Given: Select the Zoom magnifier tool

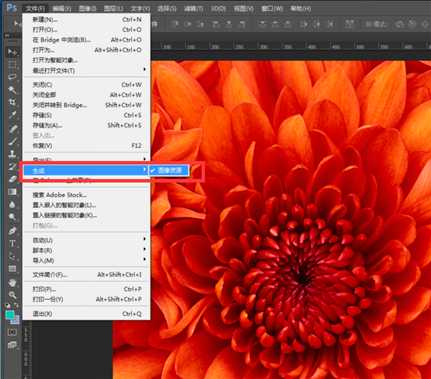Looking at the screenshot, I should pos(12,295).
